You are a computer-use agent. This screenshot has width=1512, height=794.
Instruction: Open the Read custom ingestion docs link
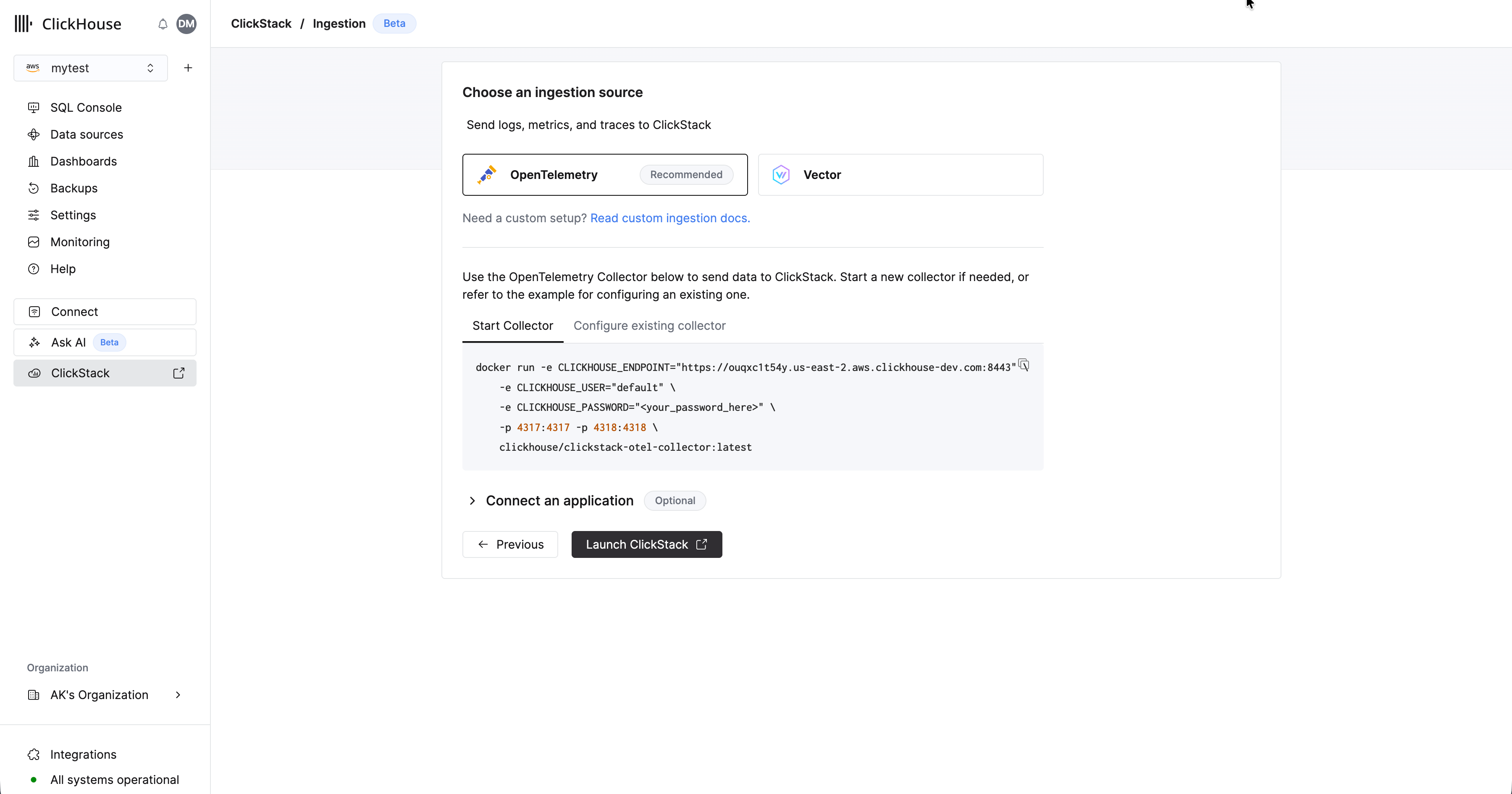click(x=670, y=218)
